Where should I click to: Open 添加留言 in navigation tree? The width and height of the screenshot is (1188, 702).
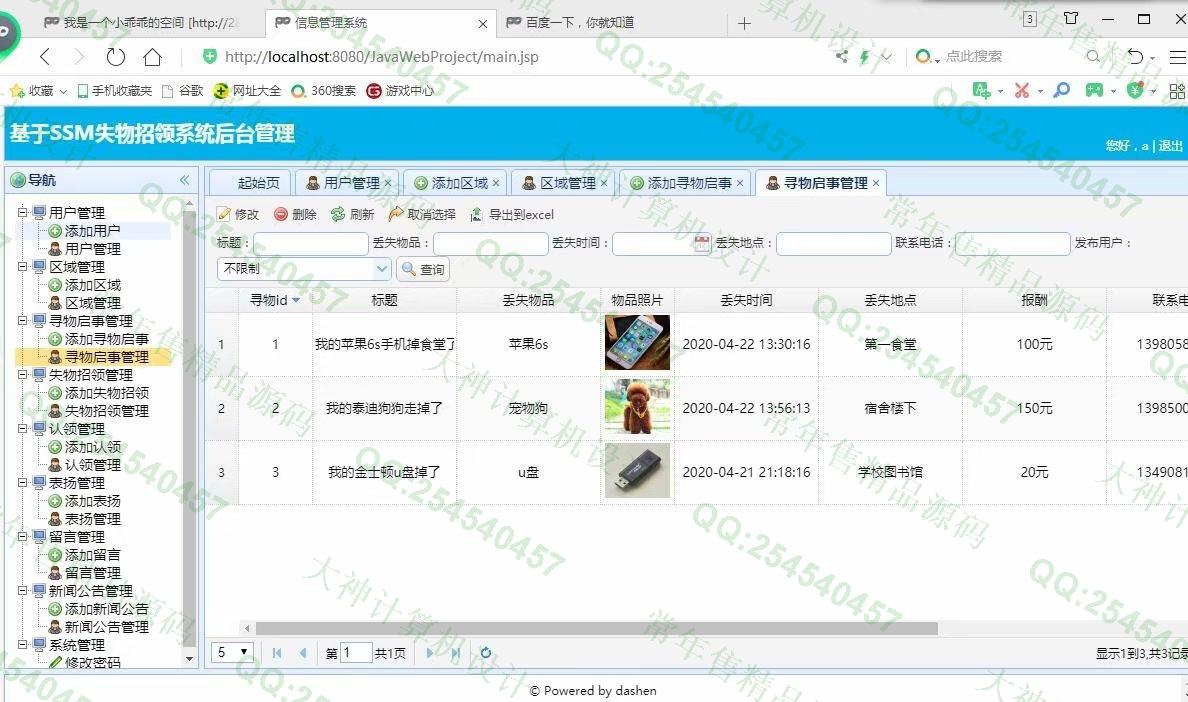92,555
